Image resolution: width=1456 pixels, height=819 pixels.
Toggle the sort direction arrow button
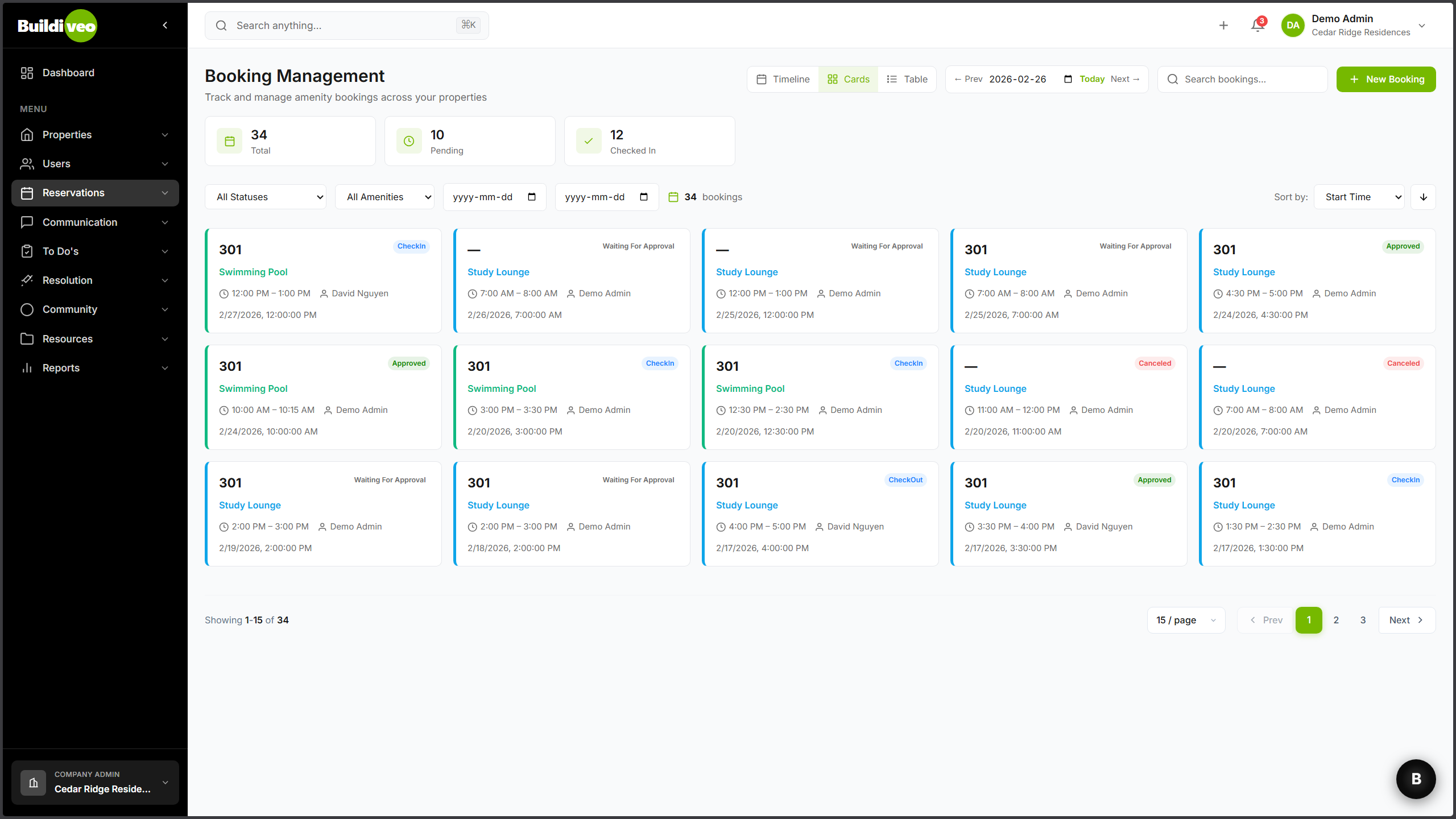(1423, 197)
